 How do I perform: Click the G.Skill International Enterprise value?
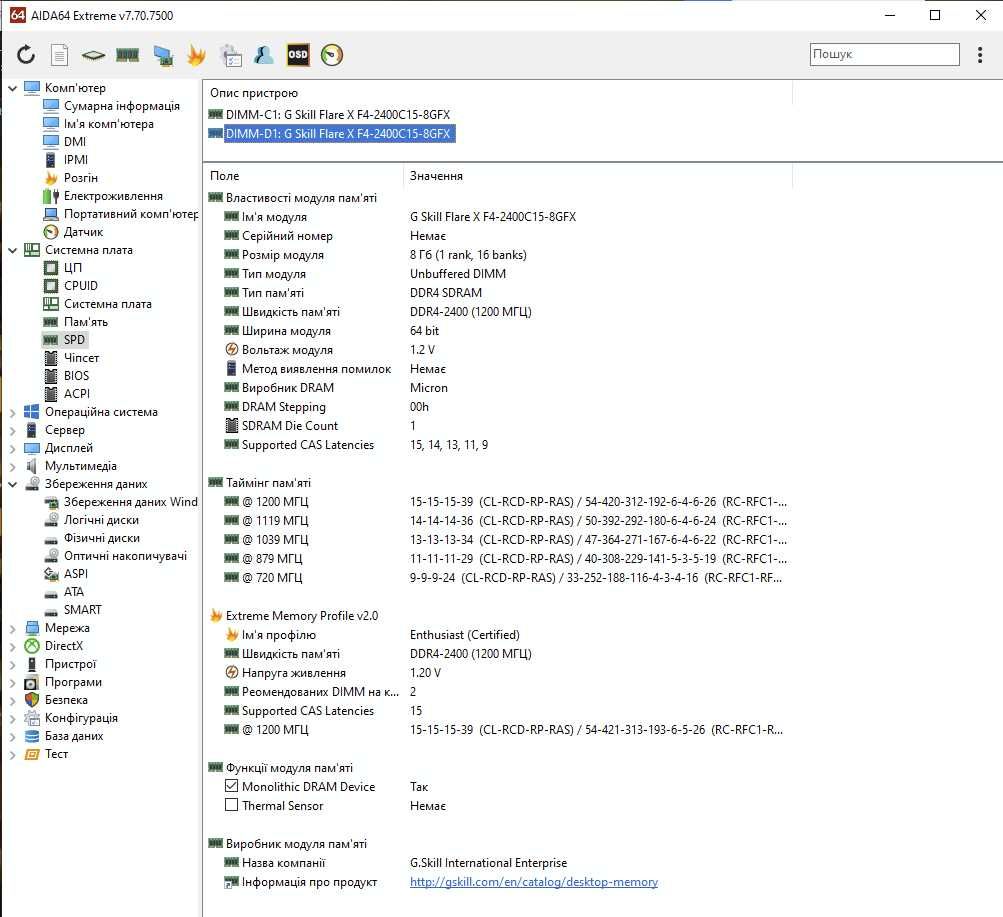click(x=488, y=863)
